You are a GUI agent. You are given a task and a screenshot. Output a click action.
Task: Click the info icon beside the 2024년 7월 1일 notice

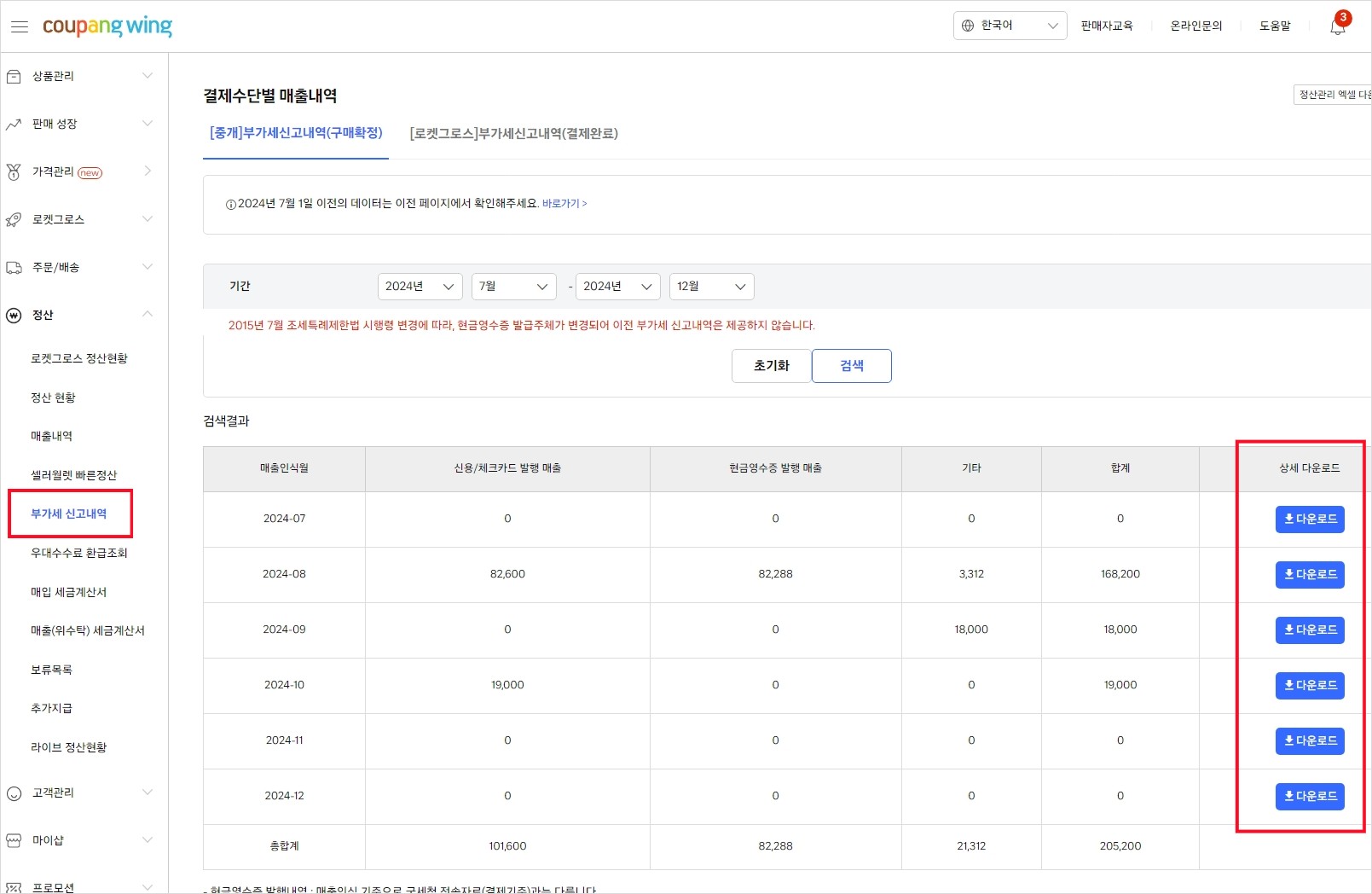pos(230,204)
